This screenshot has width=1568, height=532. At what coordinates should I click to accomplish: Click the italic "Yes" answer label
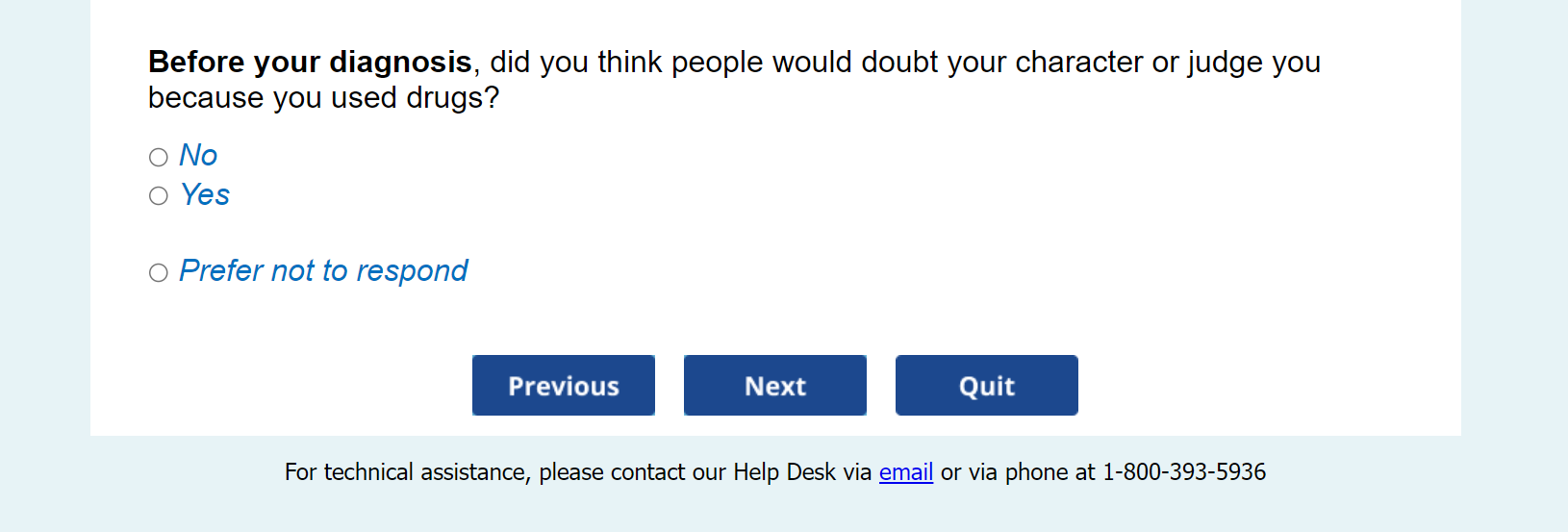click(205, 195)
